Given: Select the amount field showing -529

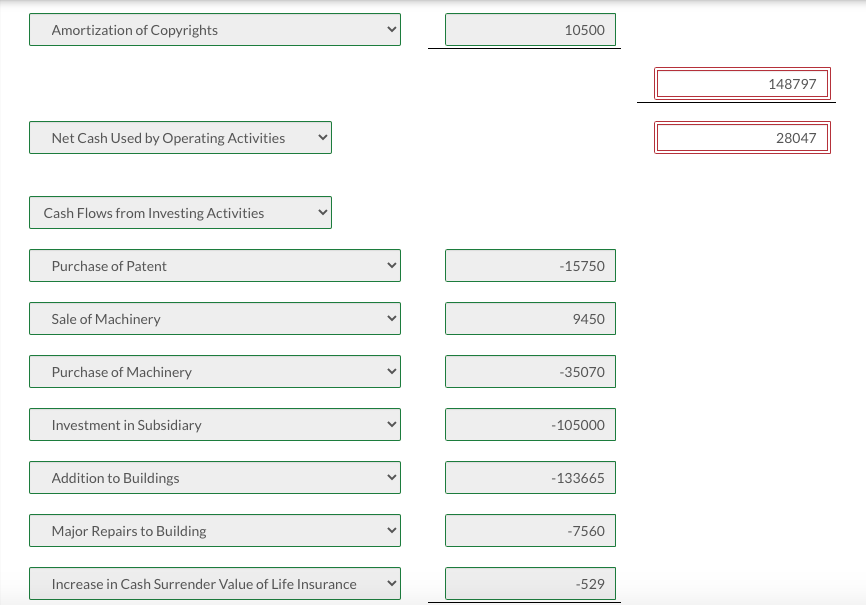Looking at the screenshot, I should (530, 584).
